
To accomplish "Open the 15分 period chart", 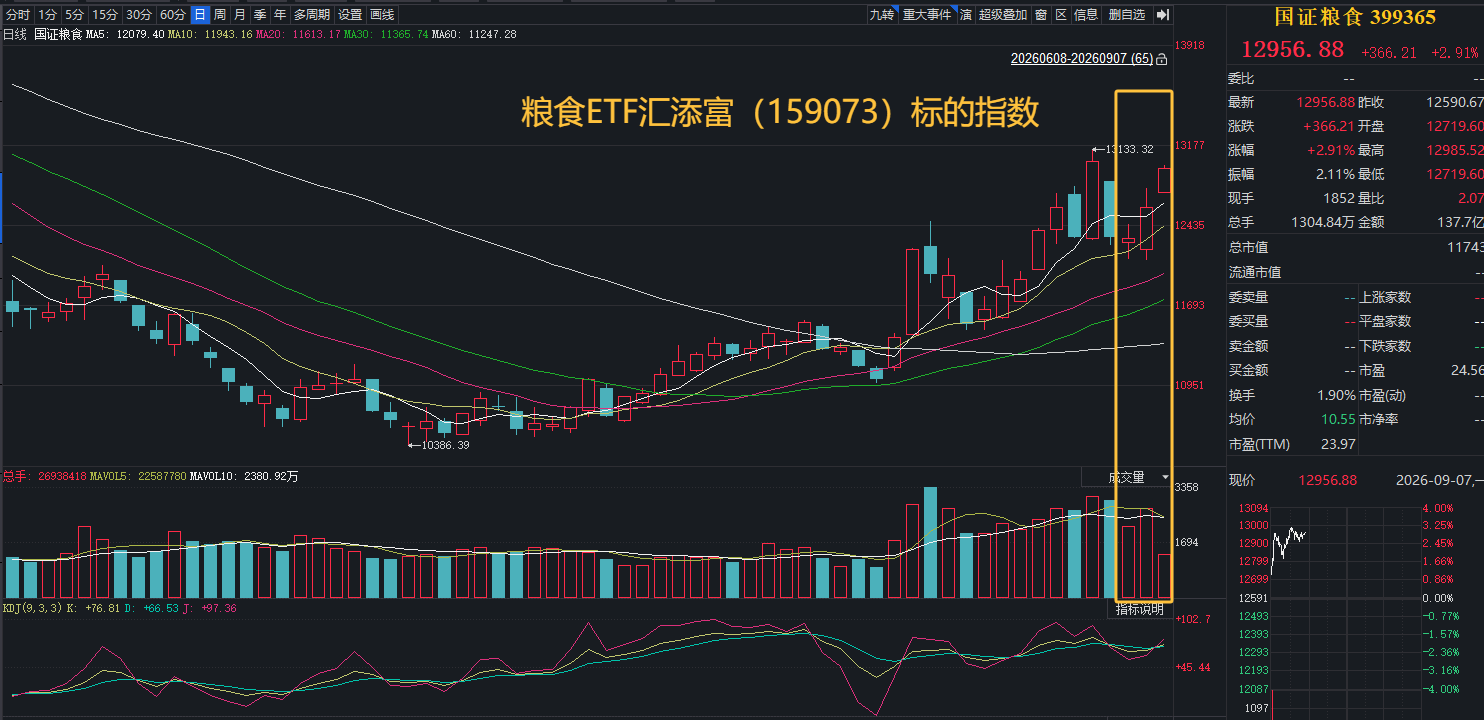I will point(104,15).
